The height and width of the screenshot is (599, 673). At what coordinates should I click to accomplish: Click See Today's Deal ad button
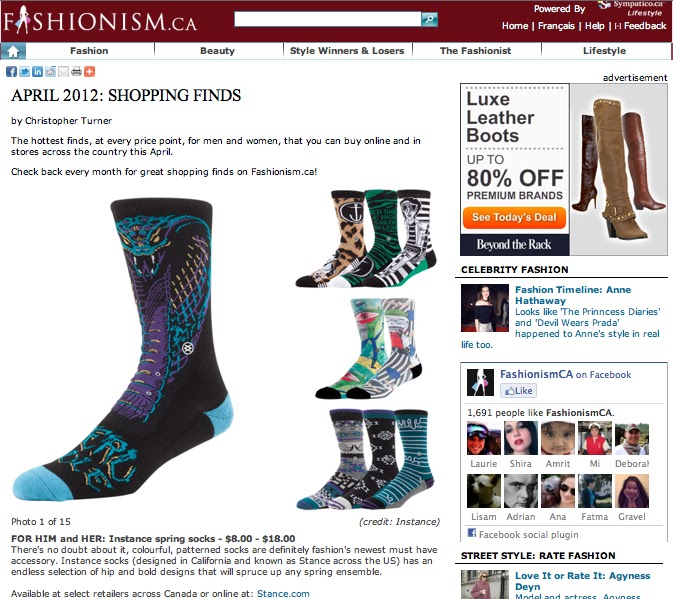point(514,218)
